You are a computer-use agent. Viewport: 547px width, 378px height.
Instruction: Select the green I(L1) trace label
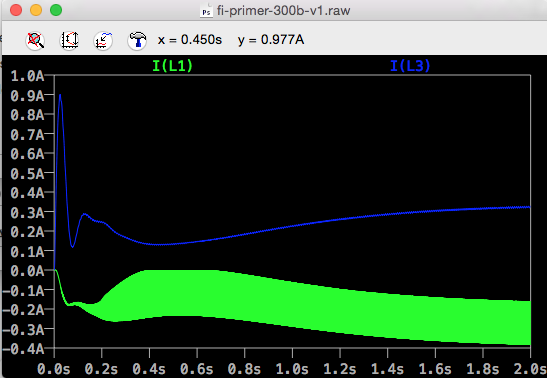coord(172,66)
